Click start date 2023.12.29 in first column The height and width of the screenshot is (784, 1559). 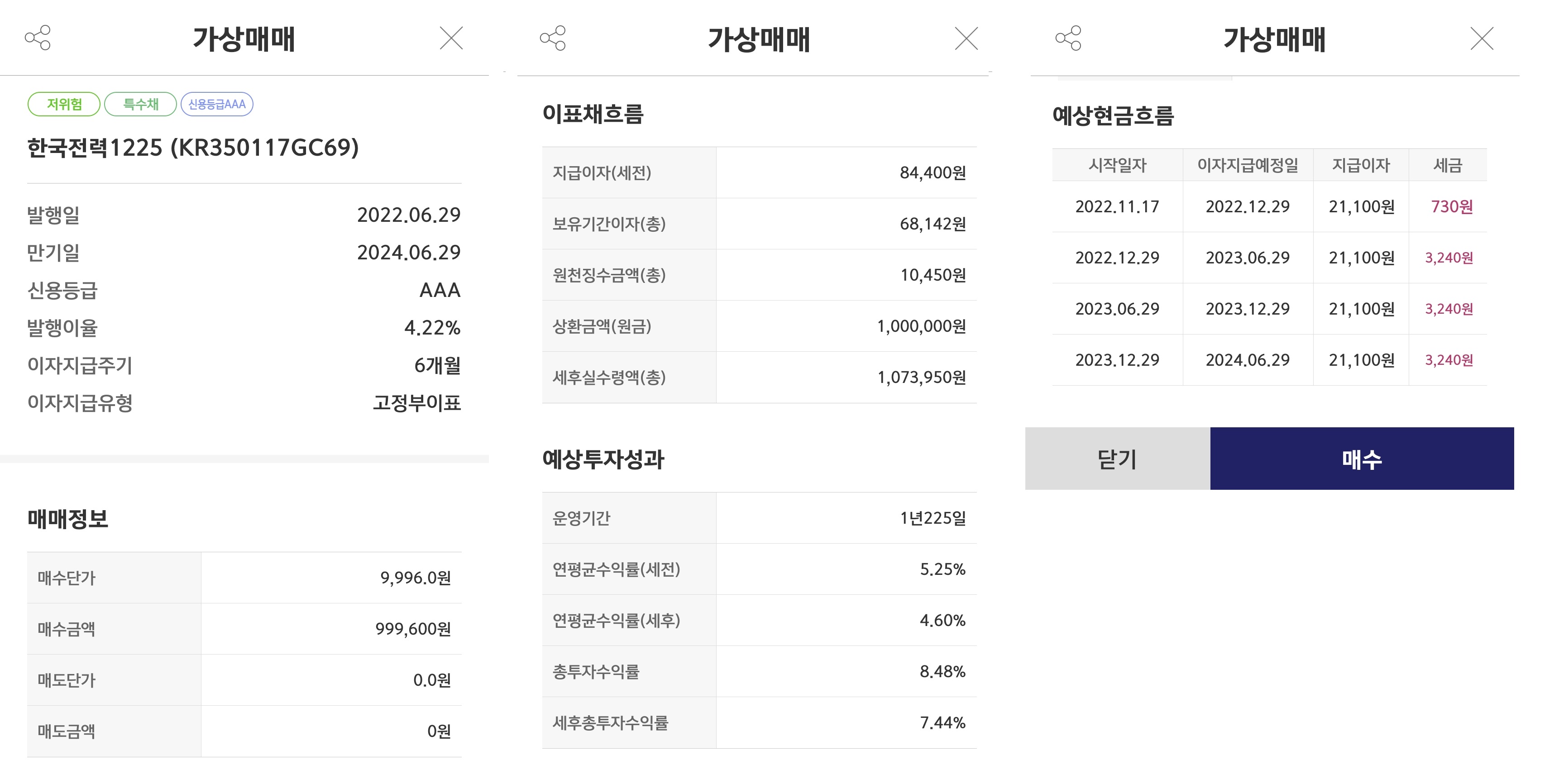point(1117,360)
